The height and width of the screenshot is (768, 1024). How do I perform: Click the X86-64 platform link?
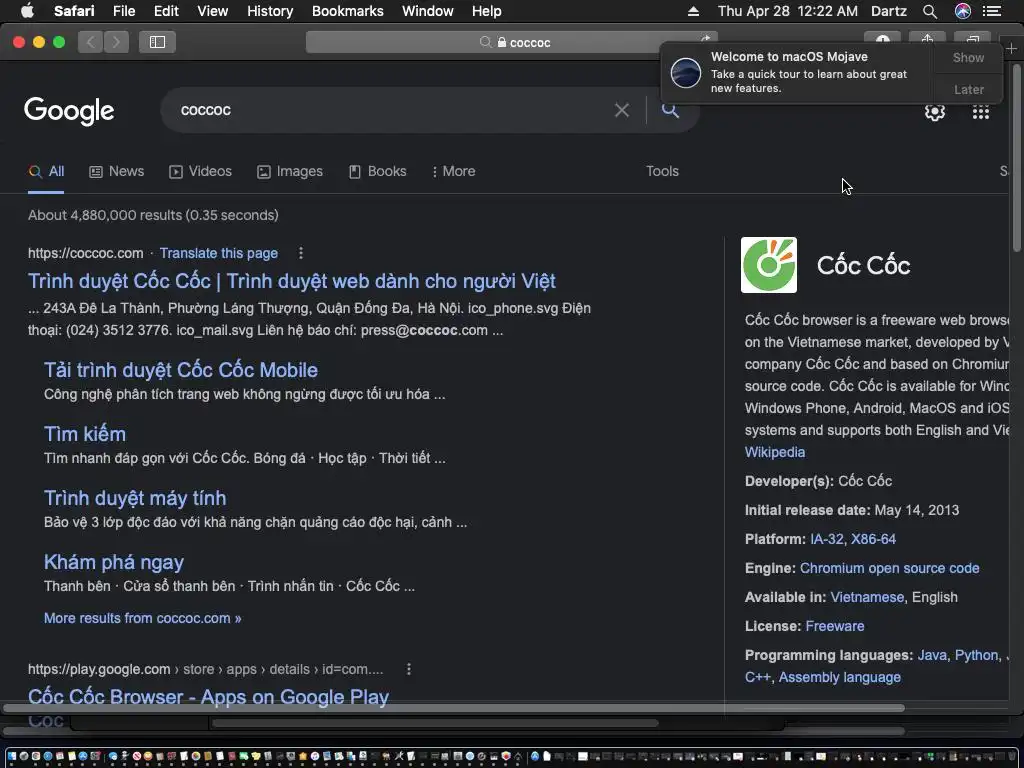click(873, 539)
